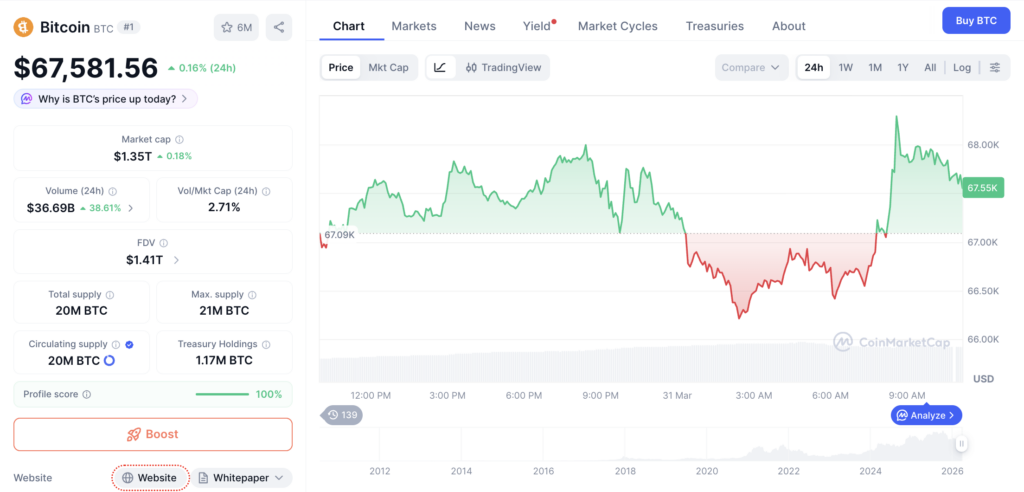Open the About tab
Image resolution: width=1024 pixels, height=492 pixels.
pyautogui.click(x=788, y=26)
